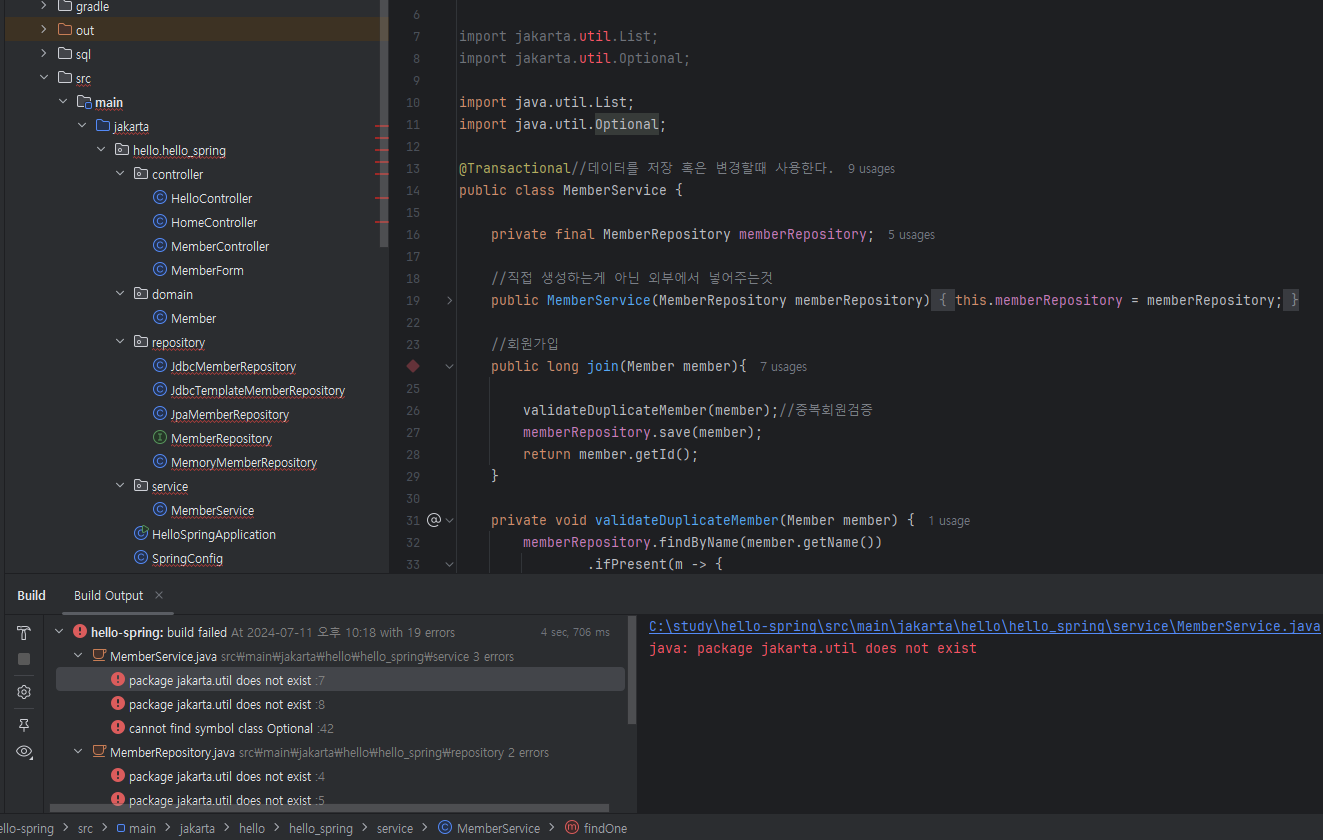This screenshot has height=840, width=1323.
Task: Click the domain package icon
Action: (141, 294)
